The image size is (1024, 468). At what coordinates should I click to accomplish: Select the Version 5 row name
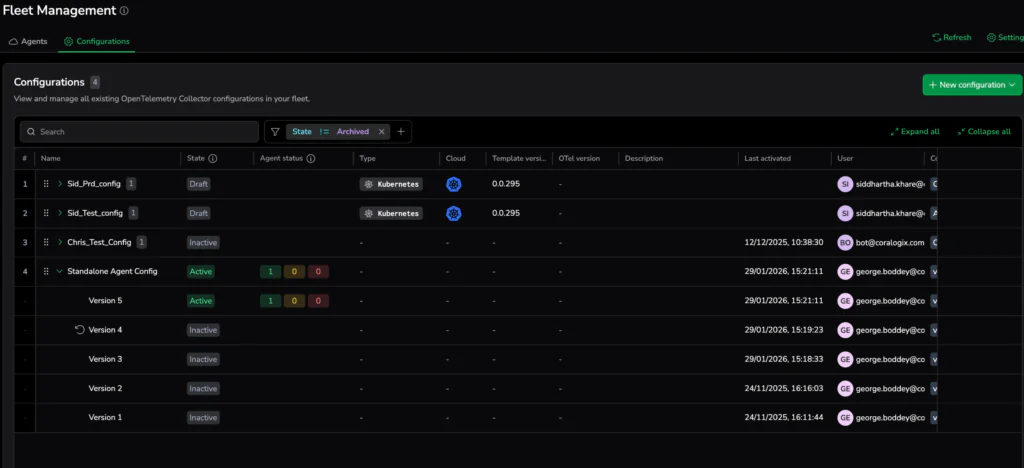pos(105,301)
